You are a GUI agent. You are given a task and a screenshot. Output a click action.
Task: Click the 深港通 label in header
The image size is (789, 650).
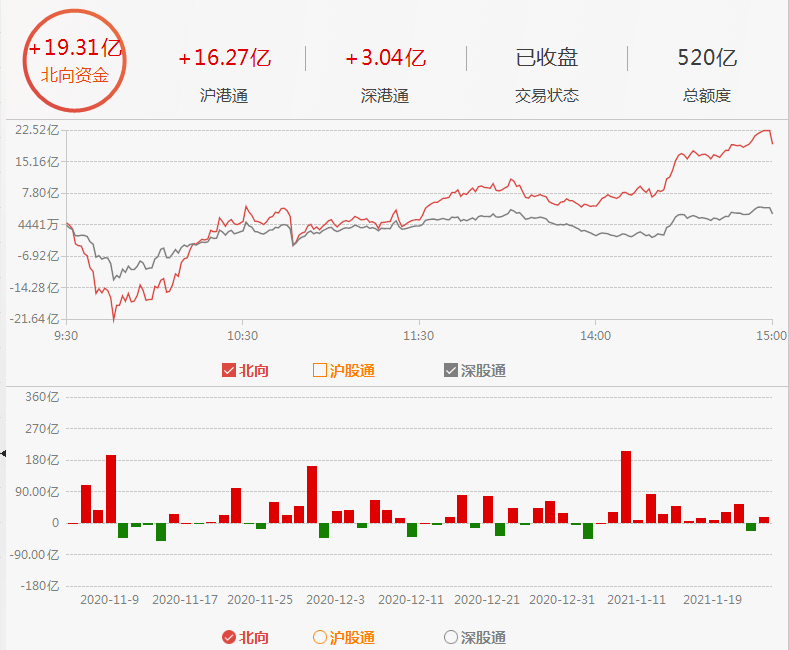click(x=385, y=96)
